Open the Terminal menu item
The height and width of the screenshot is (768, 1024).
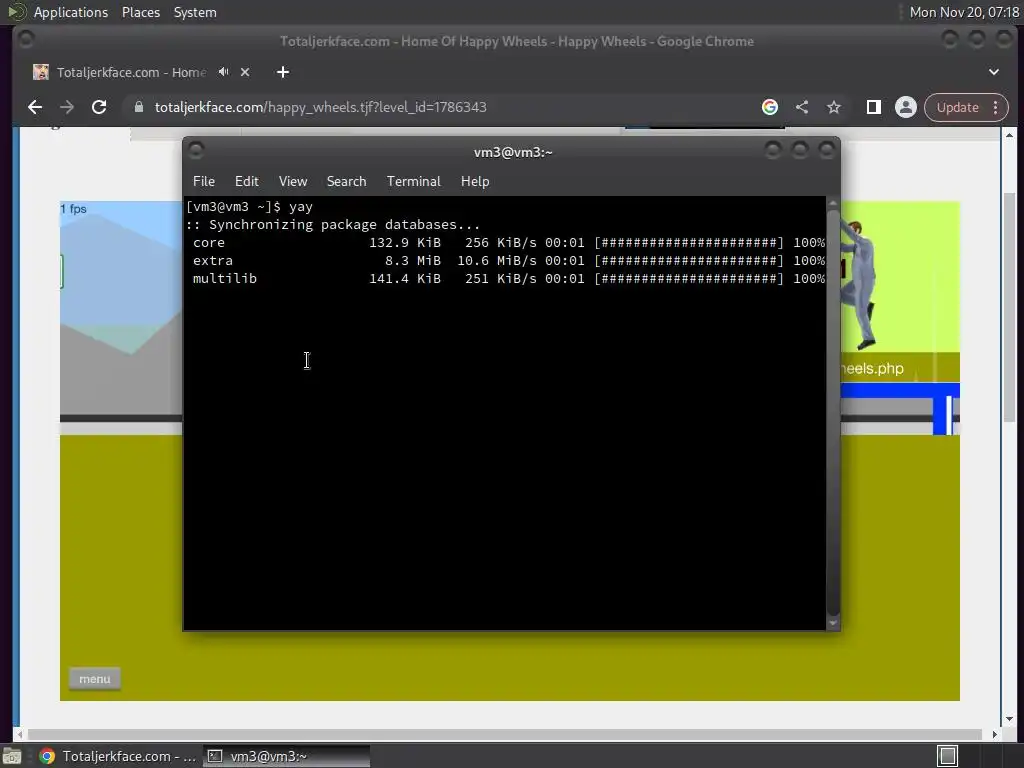(413, 182)
